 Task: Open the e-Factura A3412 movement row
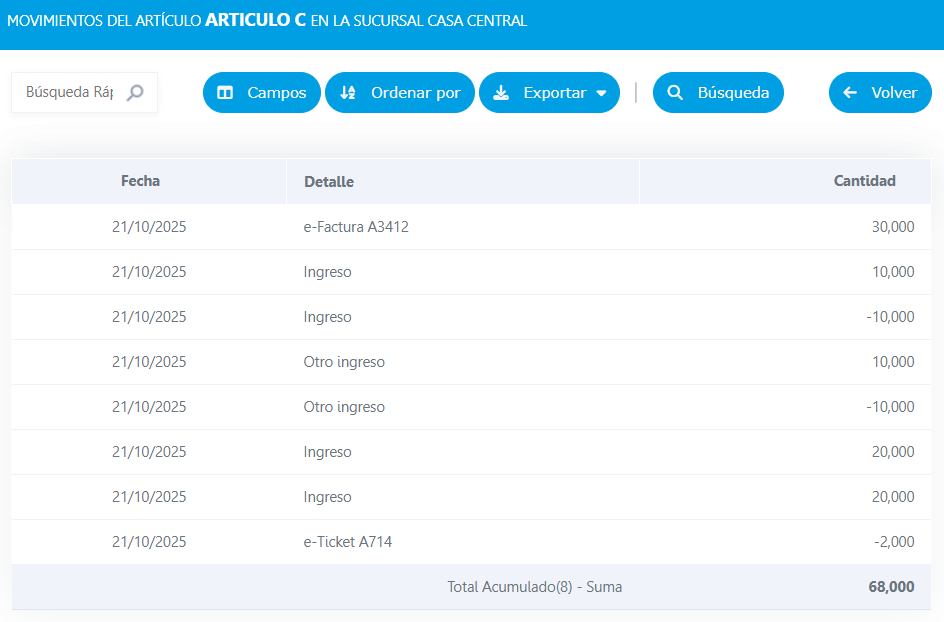(x=356, y=227)
